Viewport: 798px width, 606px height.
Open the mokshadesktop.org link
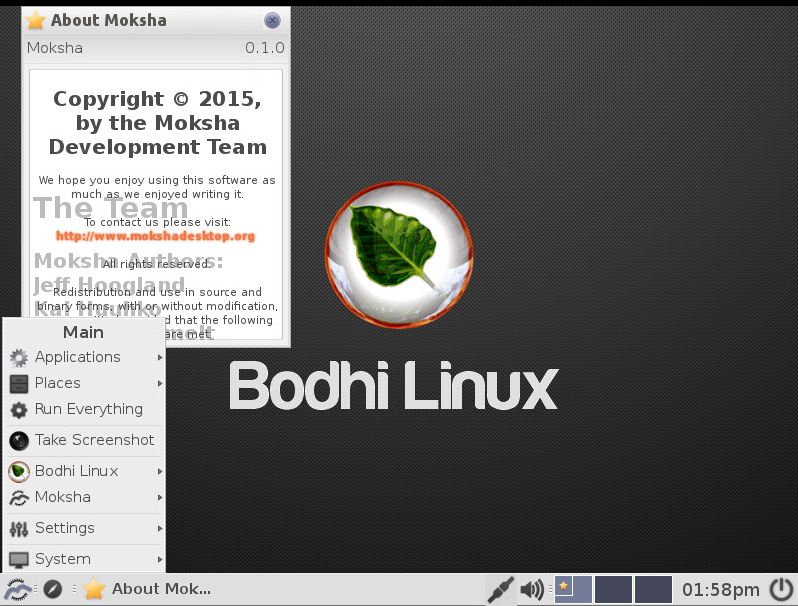pos(155,236)
